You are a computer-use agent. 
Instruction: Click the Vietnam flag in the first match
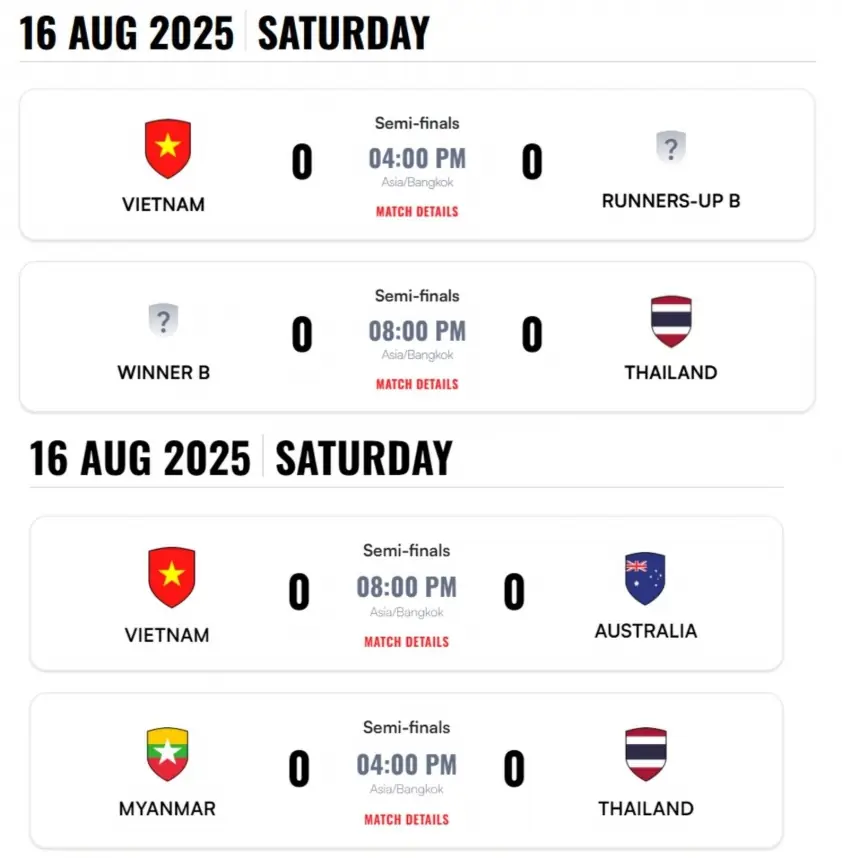[168, 149]
